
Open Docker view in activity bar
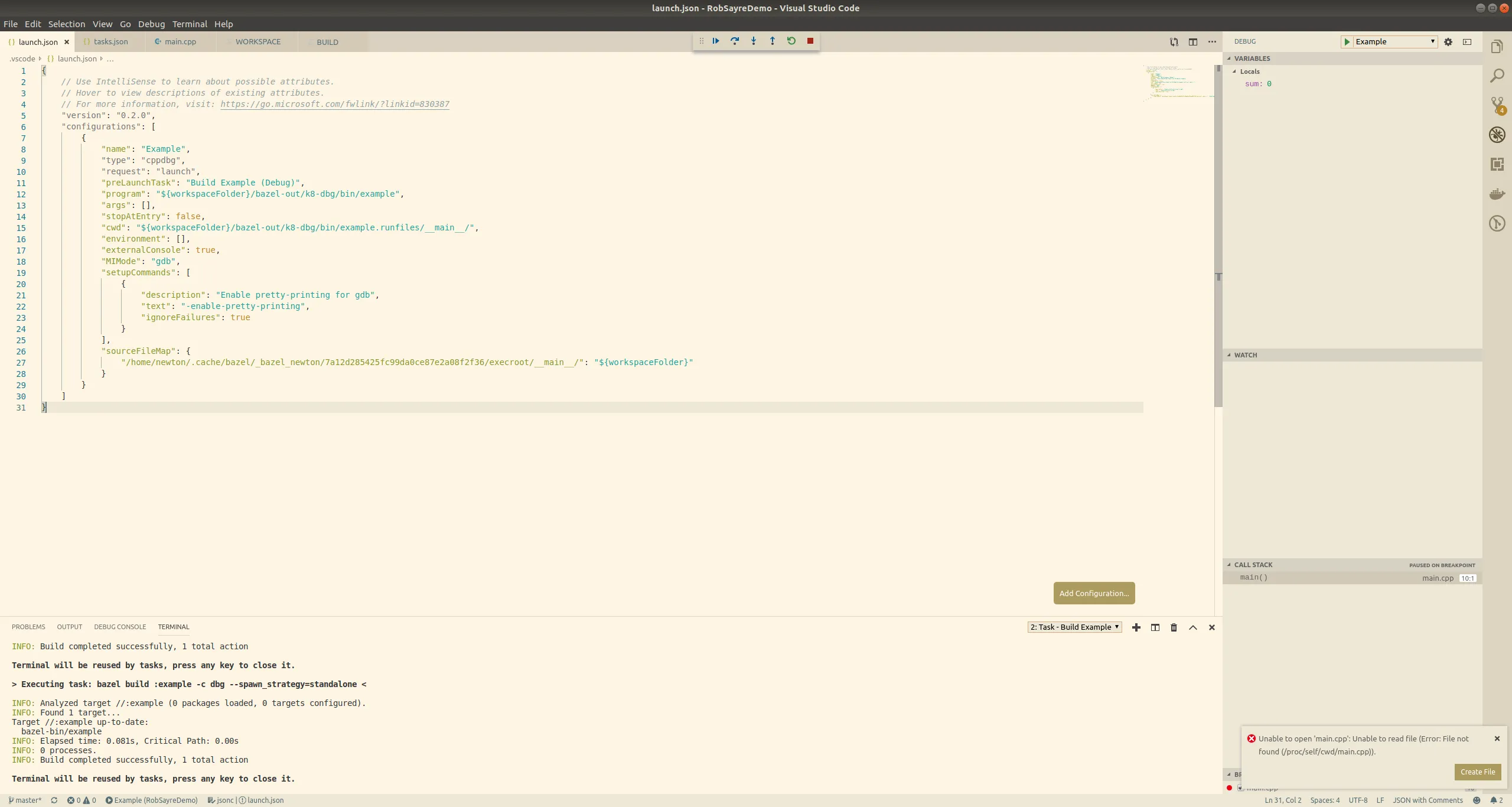(x=1497, y=194)
